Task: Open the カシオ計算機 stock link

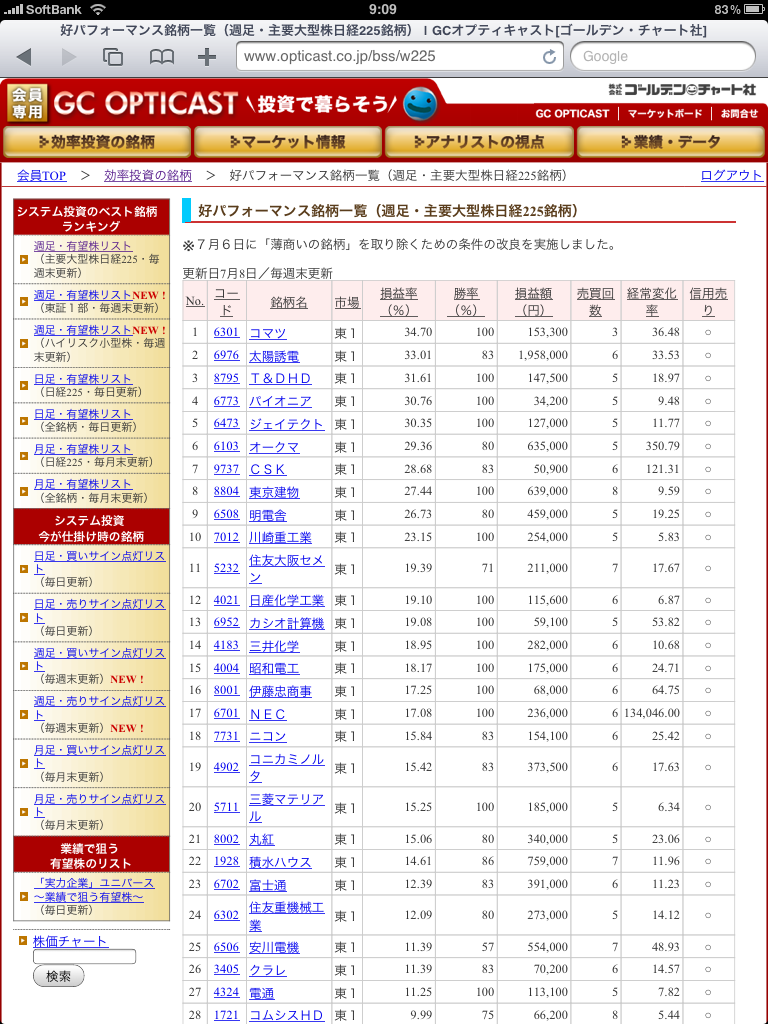Action: 286,623
